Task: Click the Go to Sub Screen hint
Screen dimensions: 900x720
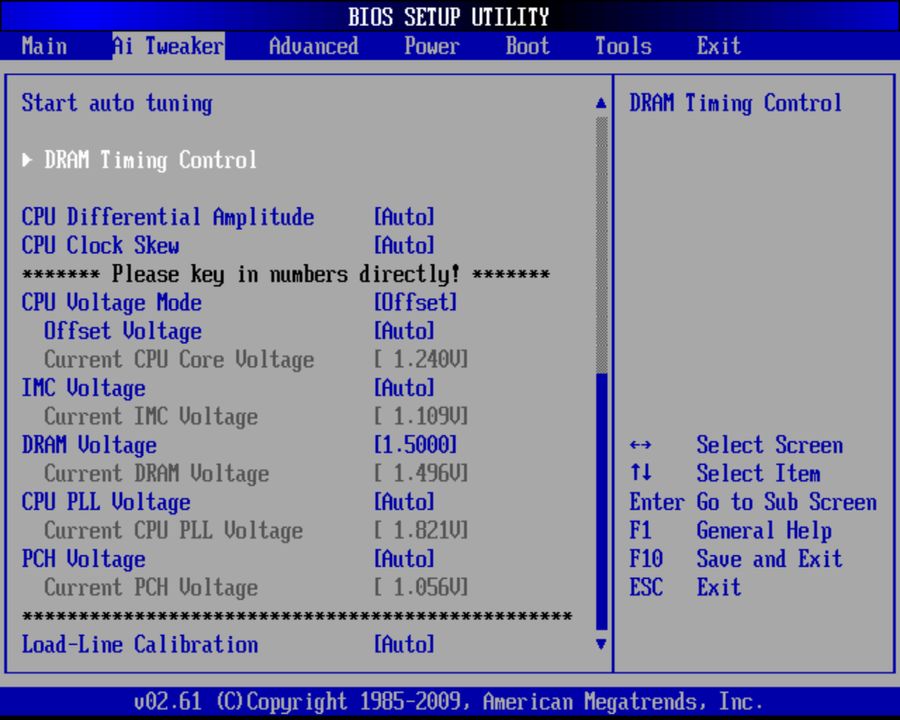Action: point(753,502)
